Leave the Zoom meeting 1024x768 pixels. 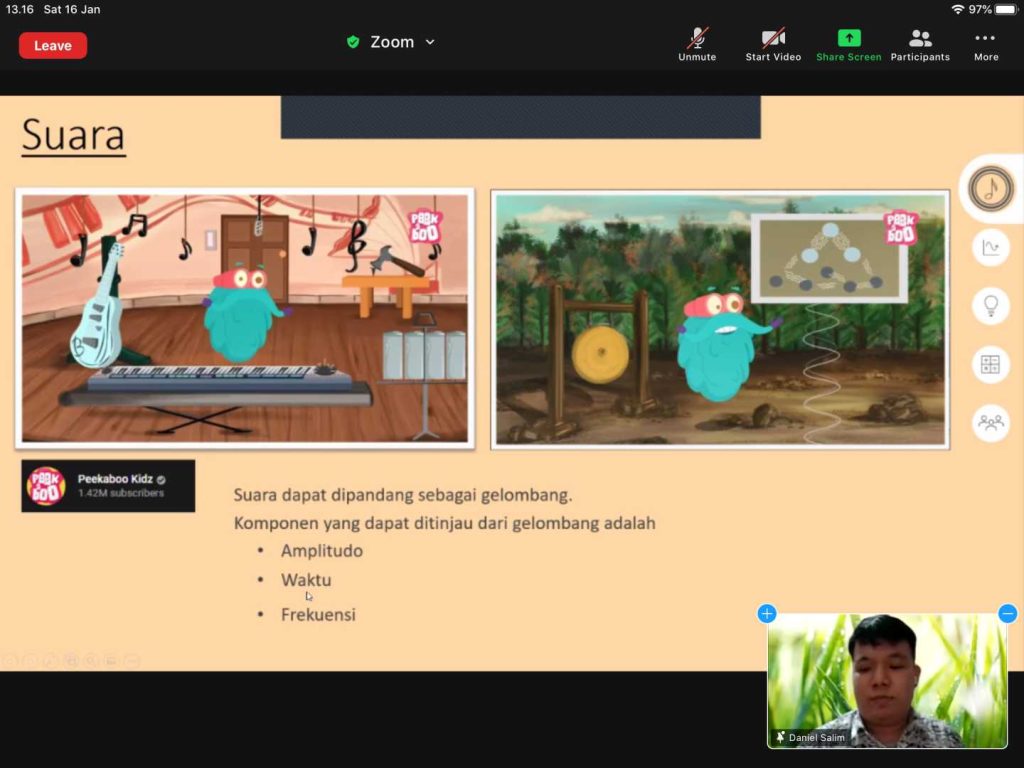tap(53, 45)
